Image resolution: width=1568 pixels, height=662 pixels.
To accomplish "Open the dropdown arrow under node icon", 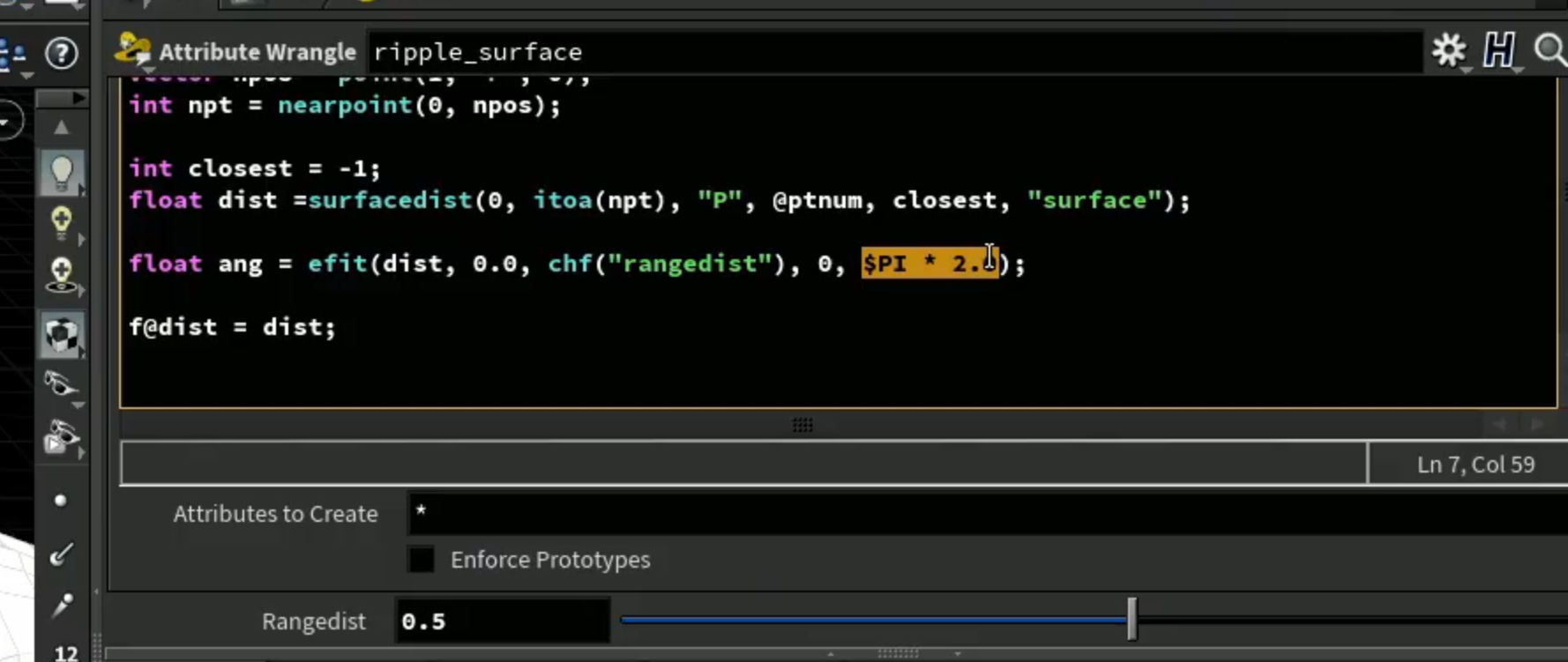I will pyautogui.click(x=148, y=71).
